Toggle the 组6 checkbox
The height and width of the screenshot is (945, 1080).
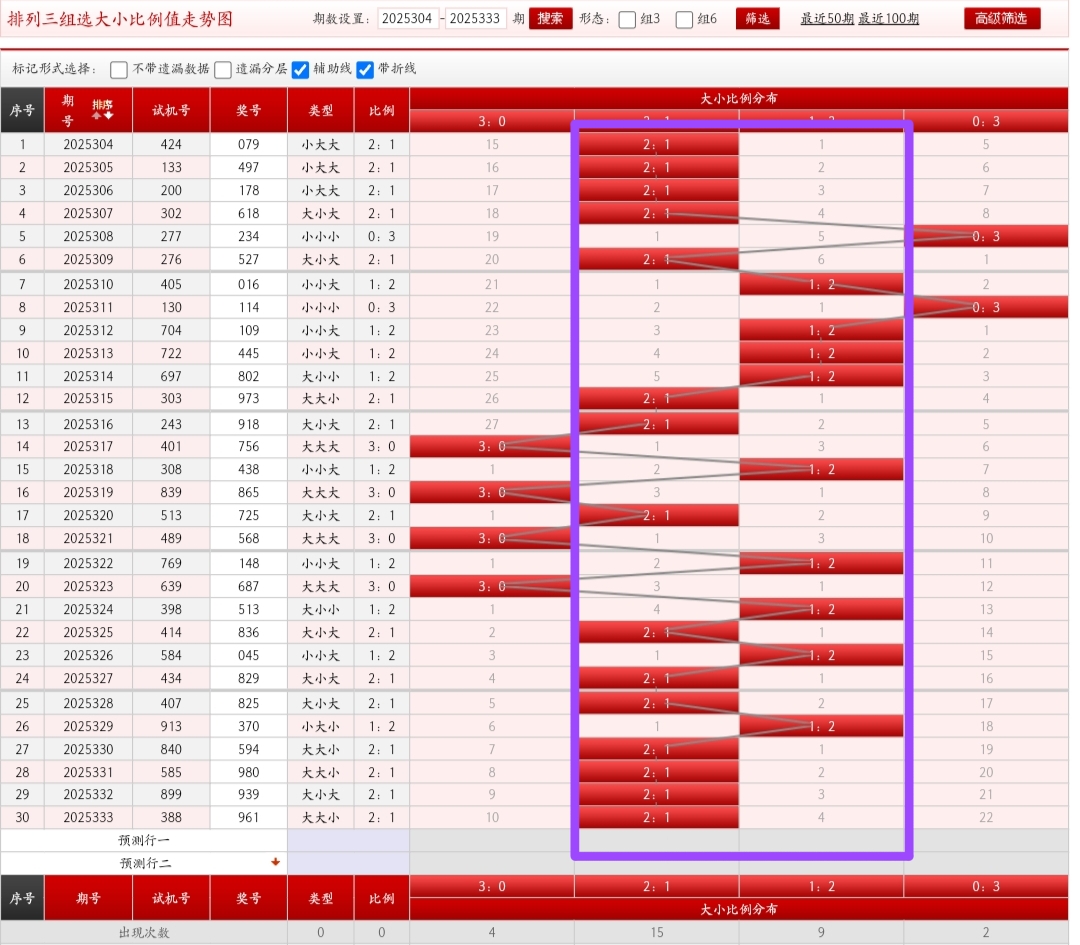point(684,19)
